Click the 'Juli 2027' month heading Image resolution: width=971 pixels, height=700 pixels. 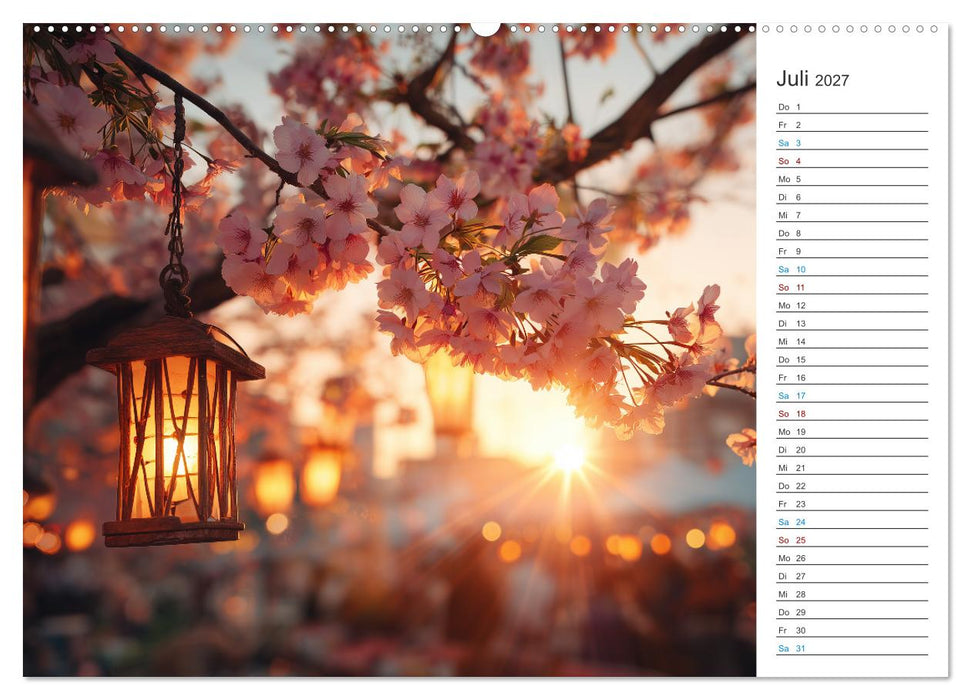tap(812, 79)
